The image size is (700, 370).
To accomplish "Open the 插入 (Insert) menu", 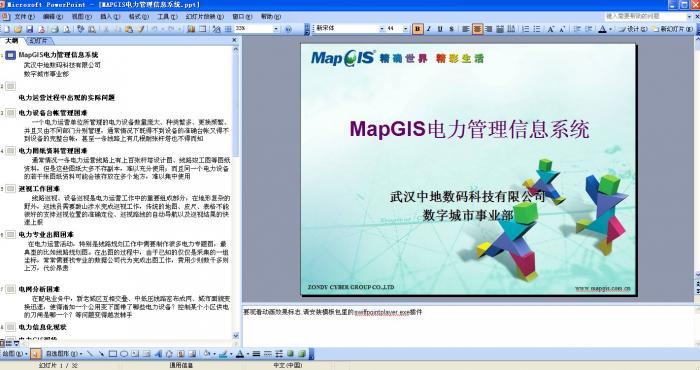I will pos(110,17).
